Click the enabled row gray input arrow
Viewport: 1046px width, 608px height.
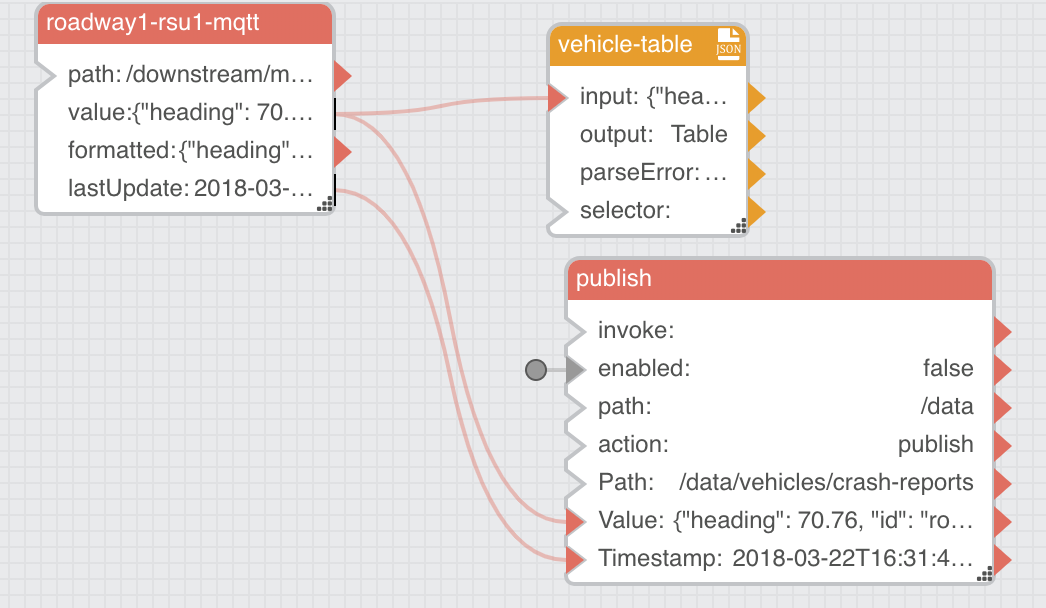tap(576, 369)
